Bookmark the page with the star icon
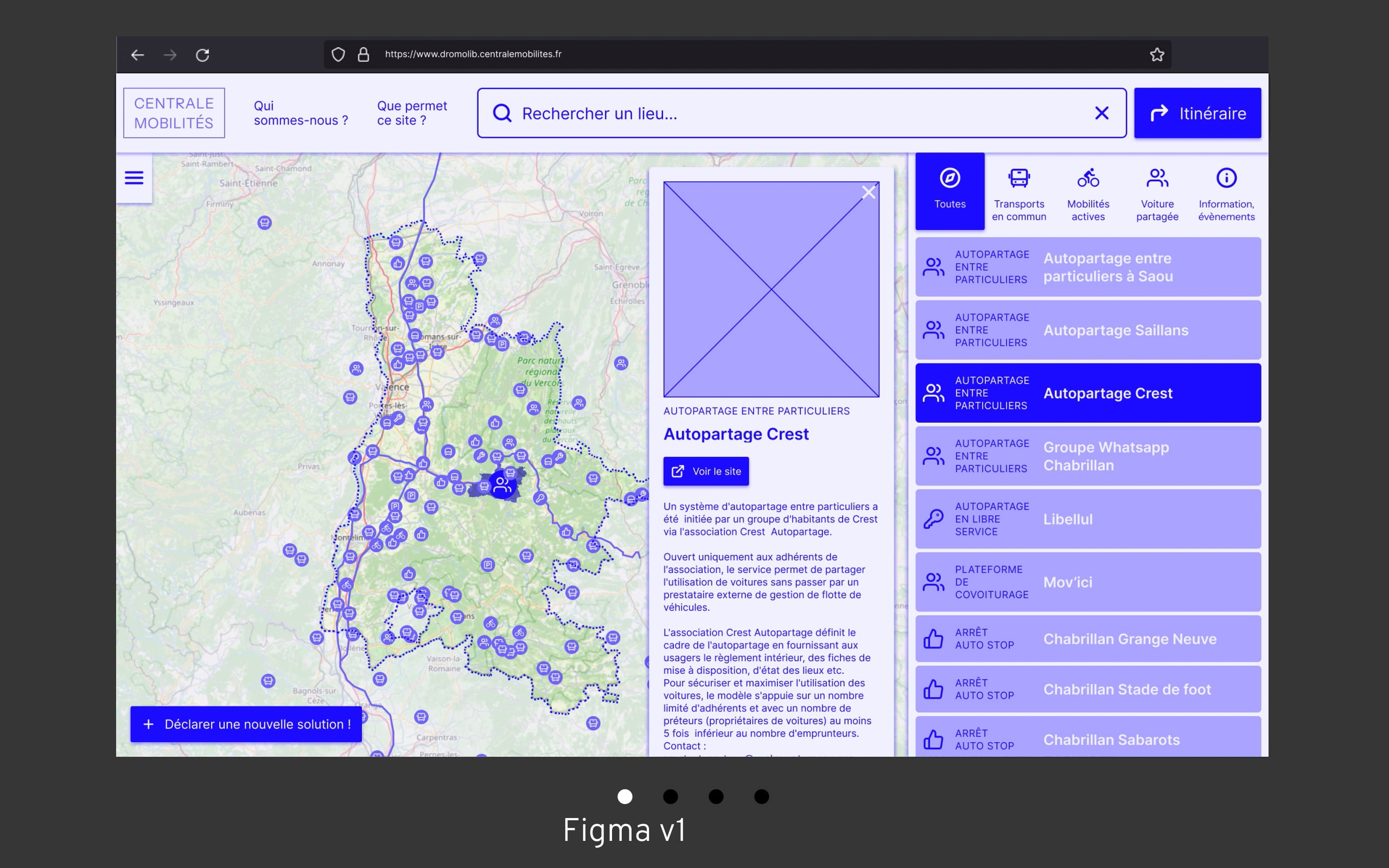The image size is (1389, 868). click(1157, 55)
